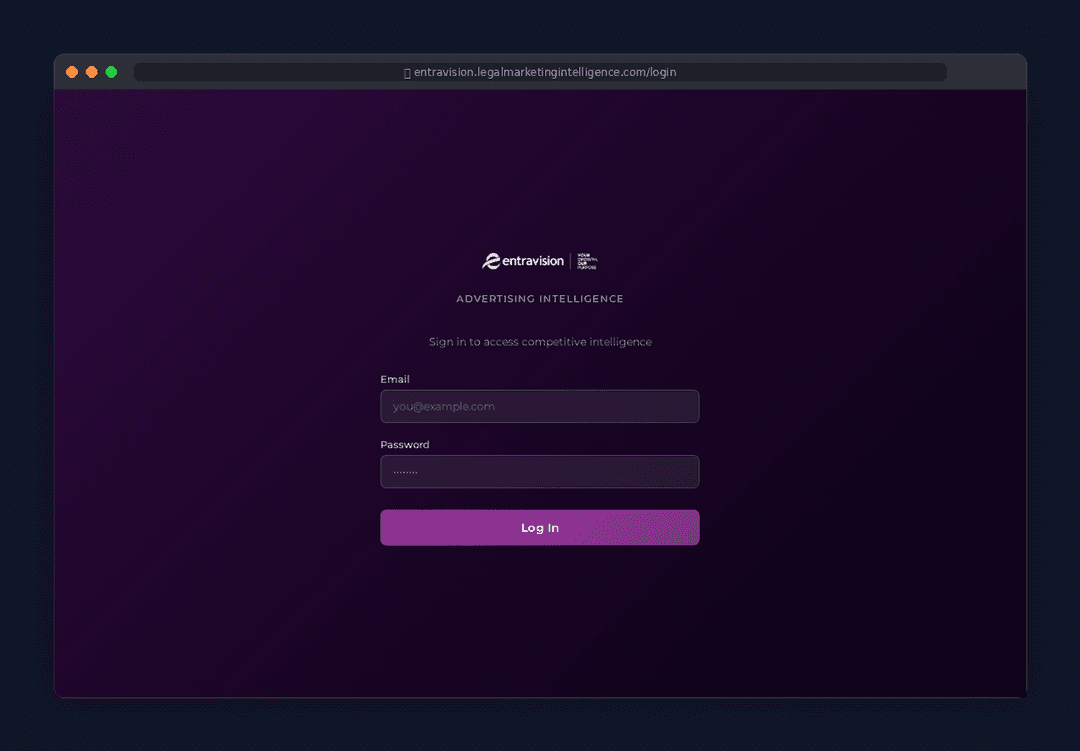Viewport: 1080px width, 751px height.
Task: Click the Email field label
Action: [x=395, y=379]
